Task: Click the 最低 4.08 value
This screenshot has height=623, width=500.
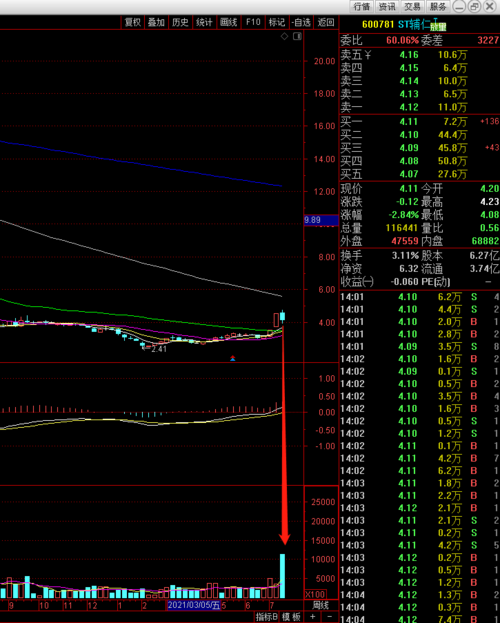Action: tap(490, 215)
